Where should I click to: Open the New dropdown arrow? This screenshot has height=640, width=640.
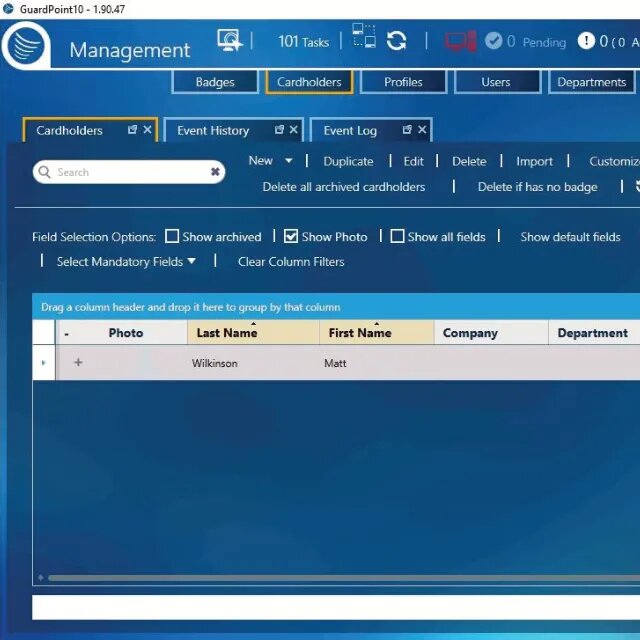(289, 161)
